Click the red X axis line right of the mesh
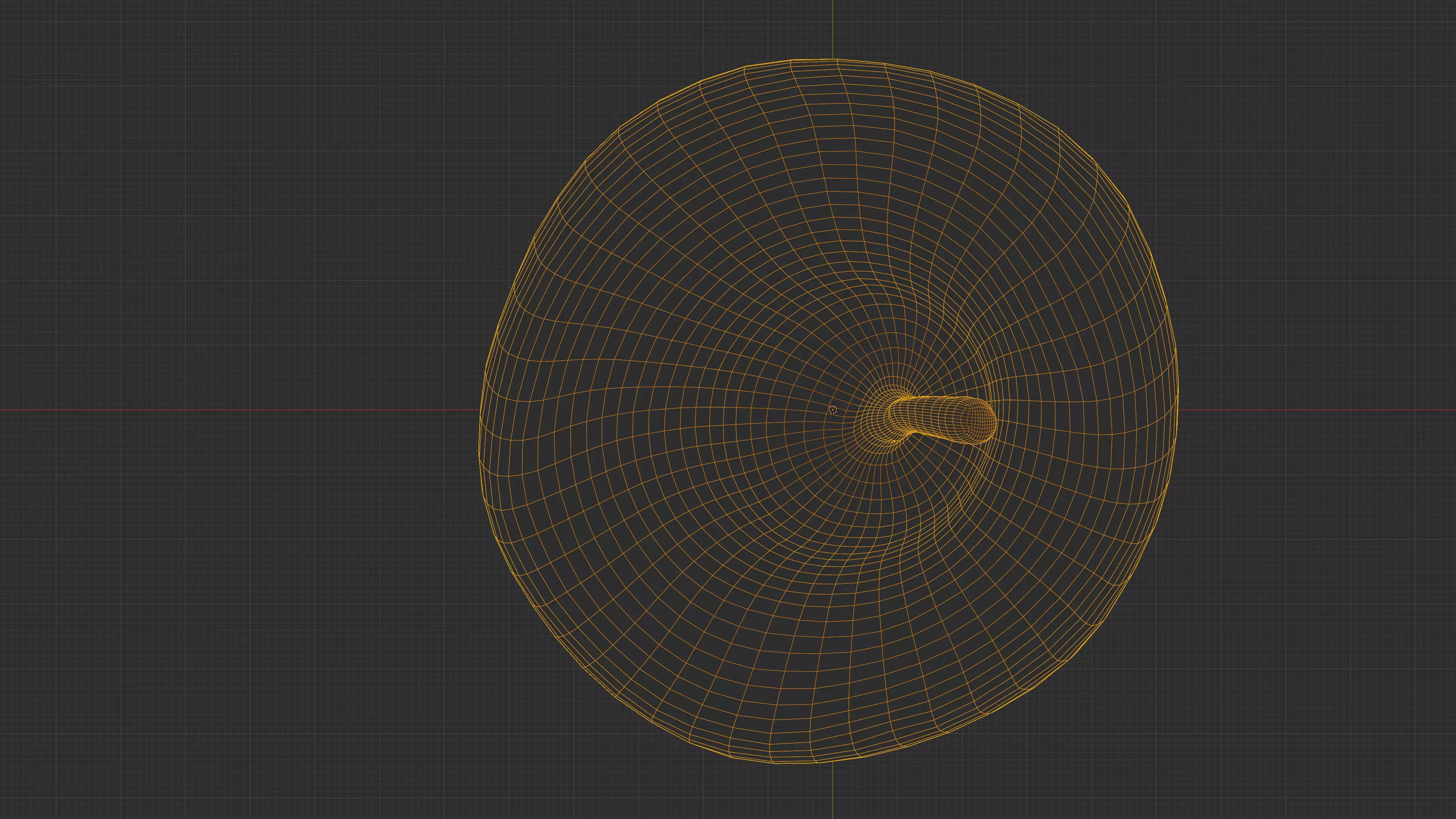Image resolution: width=1456 pixels, height=819 pixels. coord(1317,410)
